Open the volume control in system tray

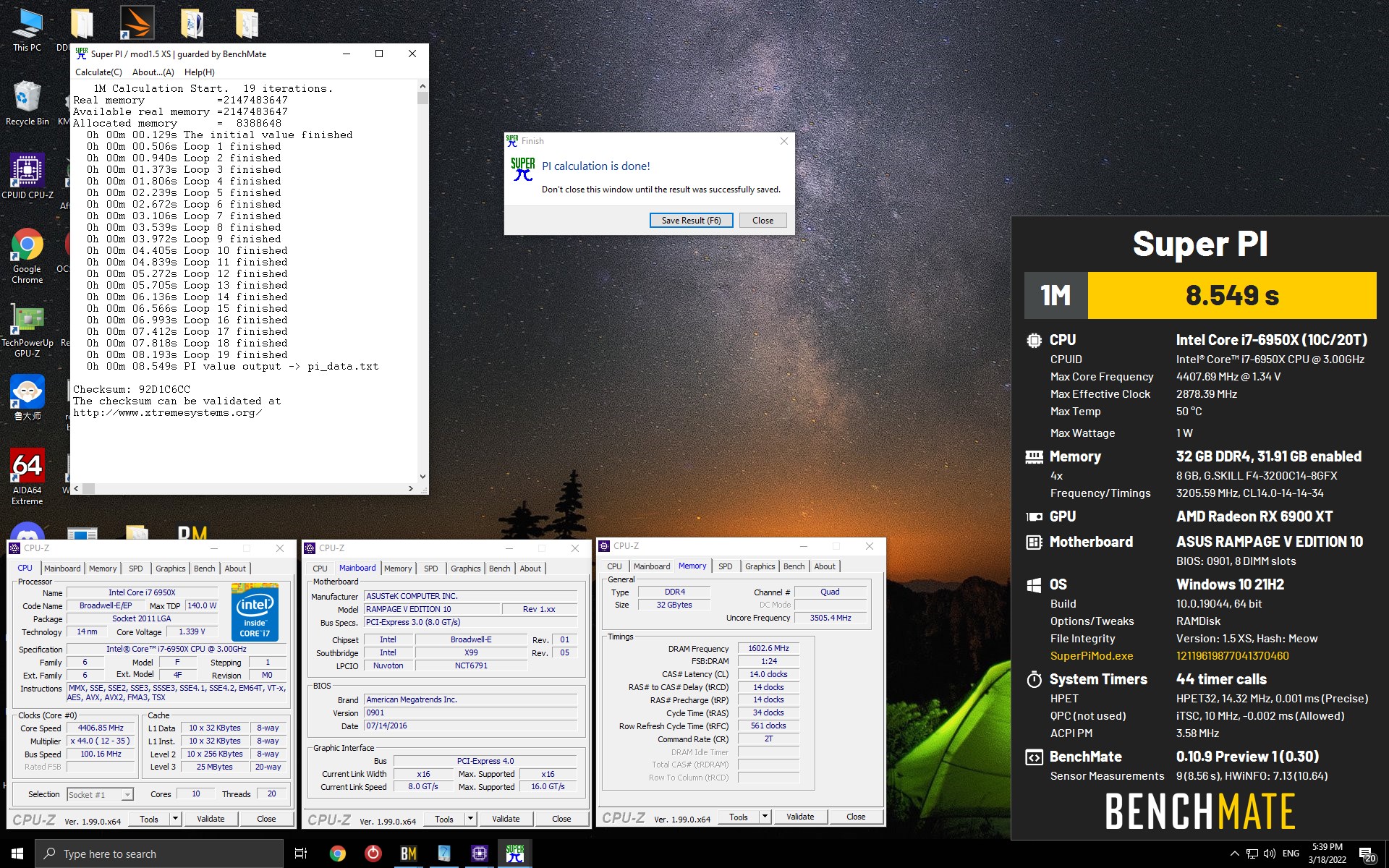(x=1270, y=854)
